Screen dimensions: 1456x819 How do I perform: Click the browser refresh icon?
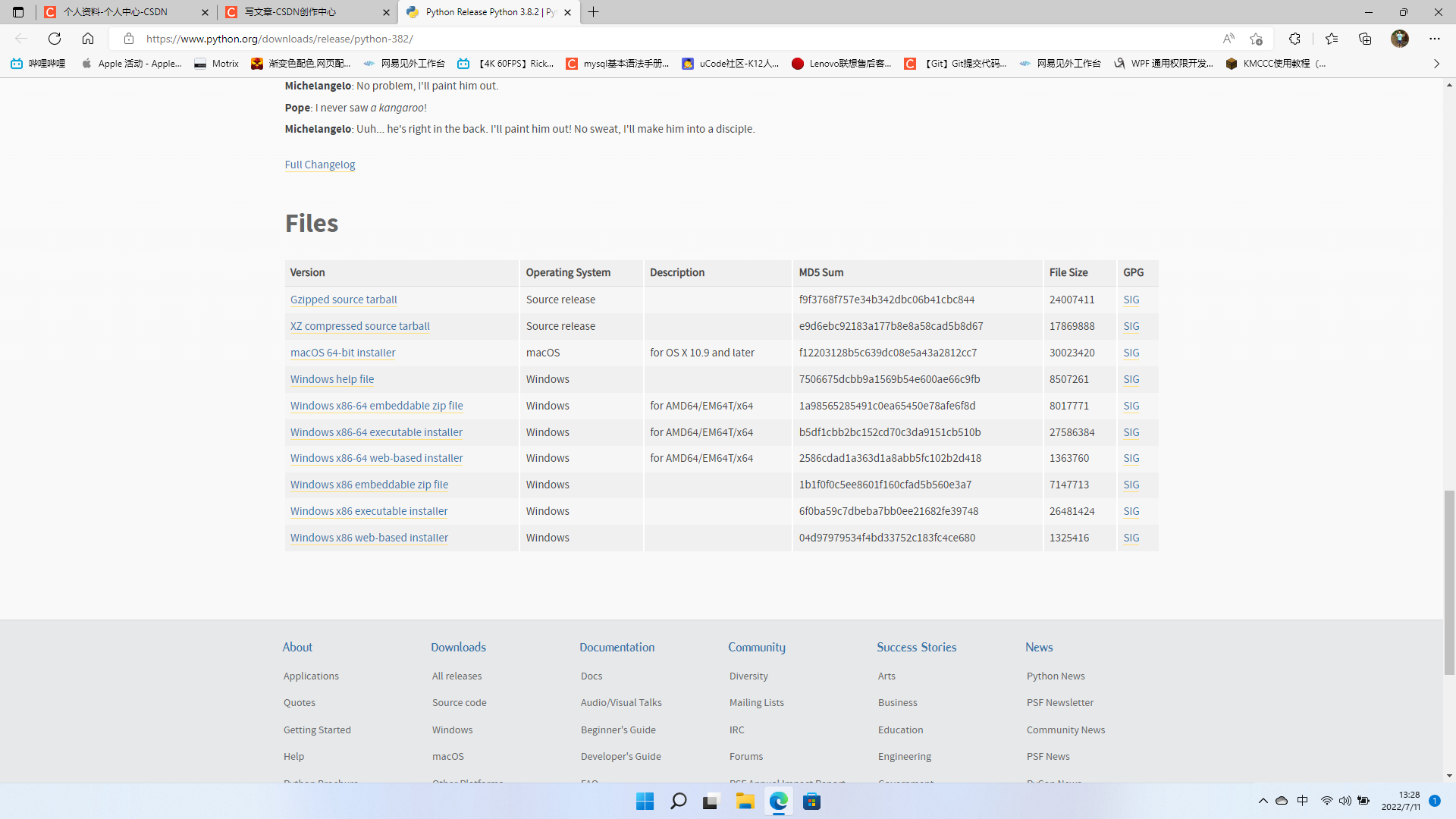pyautogui.click(x=55, y=39)
